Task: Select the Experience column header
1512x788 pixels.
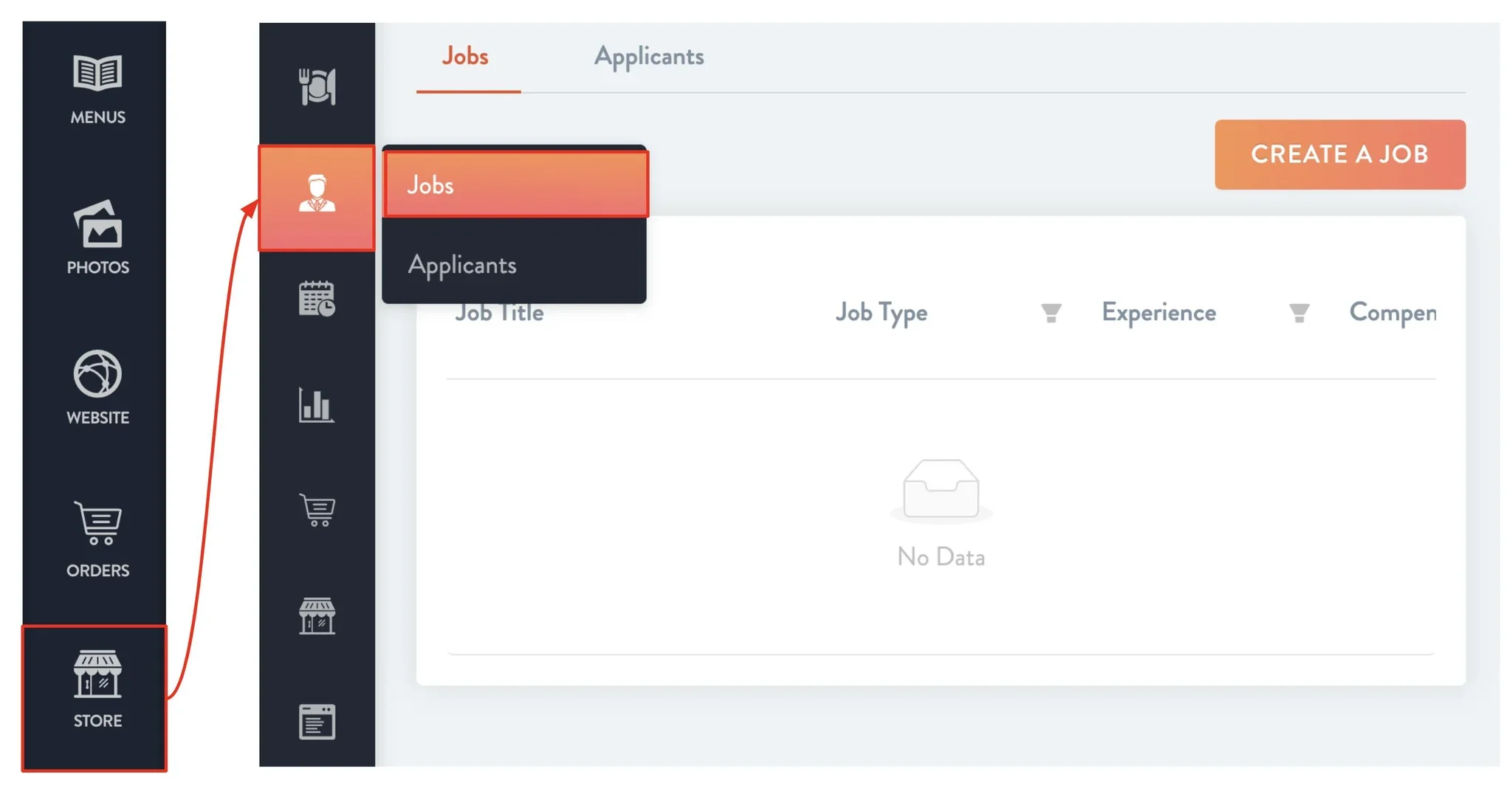Action: point(1158,313)
